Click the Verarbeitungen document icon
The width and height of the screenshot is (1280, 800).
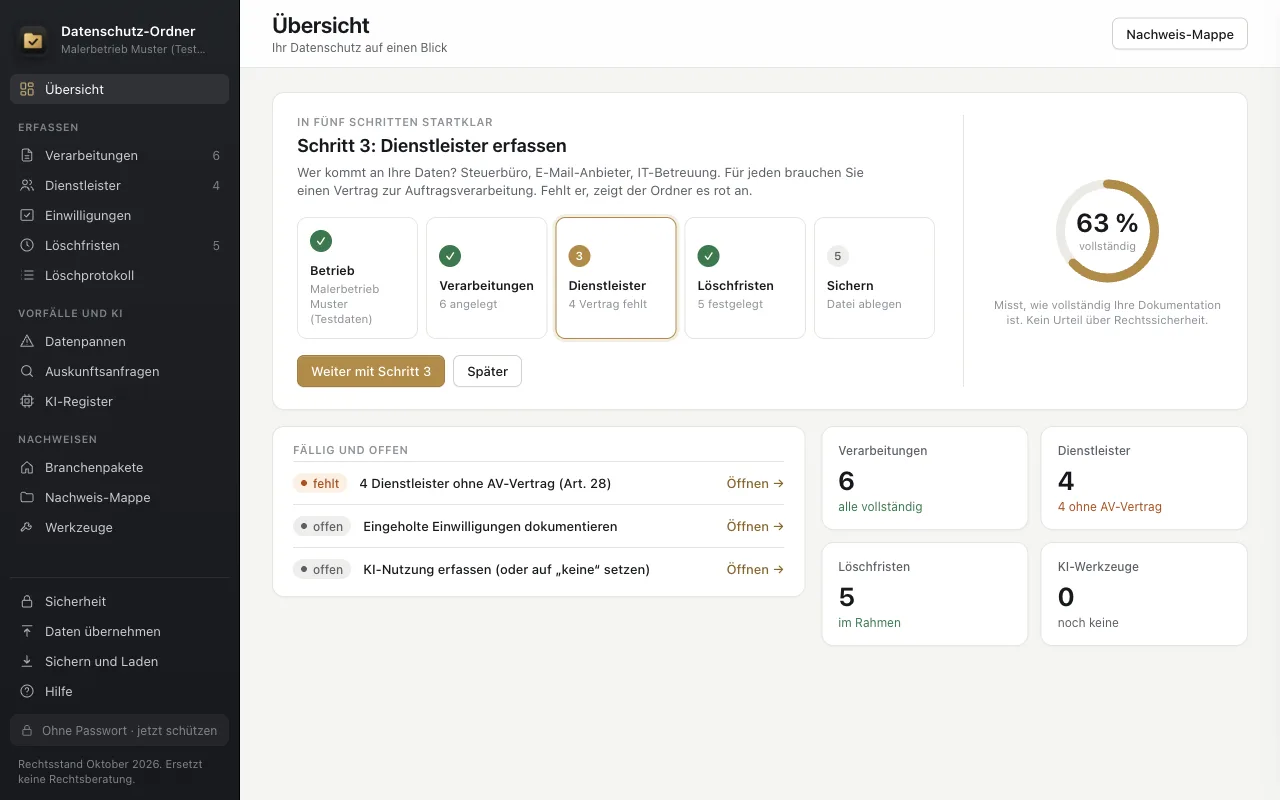[x=27, y=155]
